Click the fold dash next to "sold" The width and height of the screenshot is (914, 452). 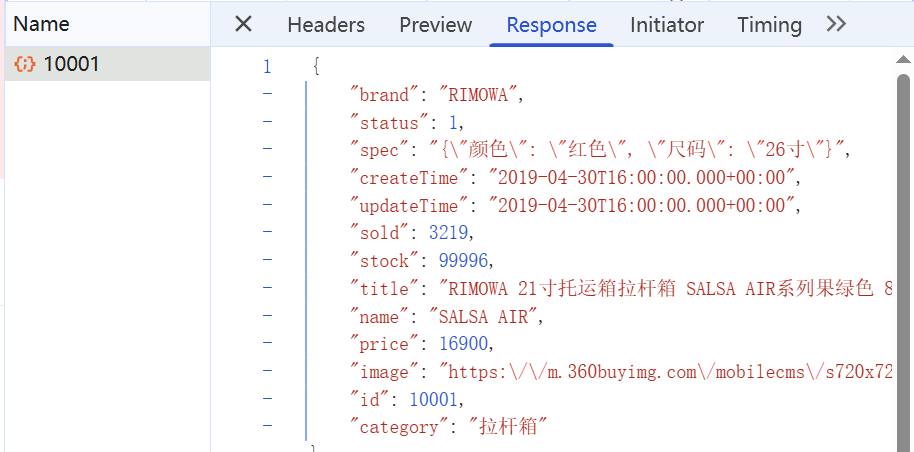(267, 232)
